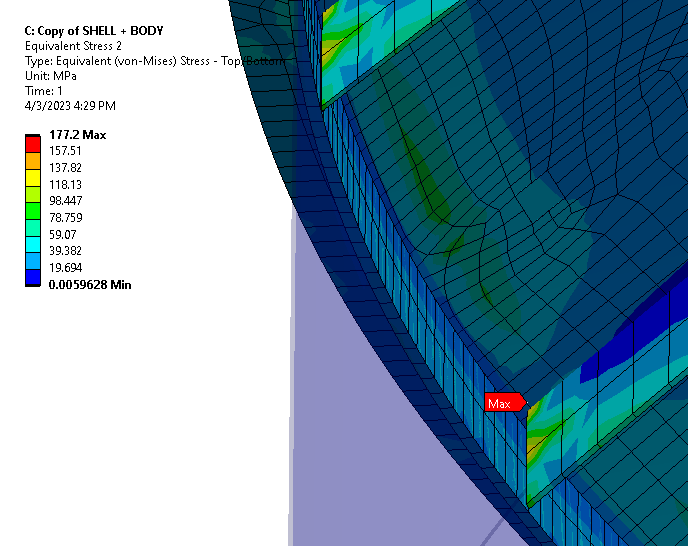The image size is (688, 546).
Task: Click the Equivalent (von-Mises) Stress type line
Action: pos(150,61)
